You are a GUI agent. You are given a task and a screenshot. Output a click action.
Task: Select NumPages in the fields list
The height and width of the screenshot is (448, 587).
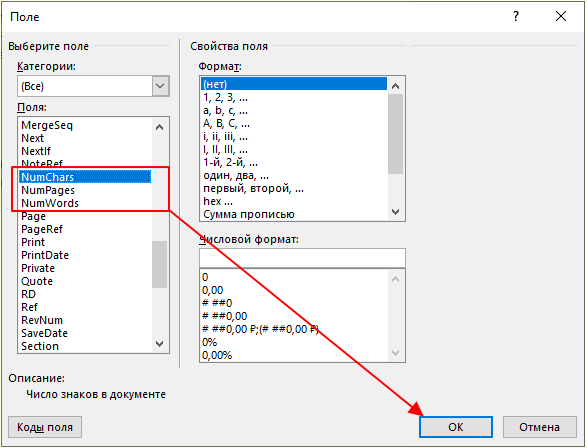tap(48, 190)
